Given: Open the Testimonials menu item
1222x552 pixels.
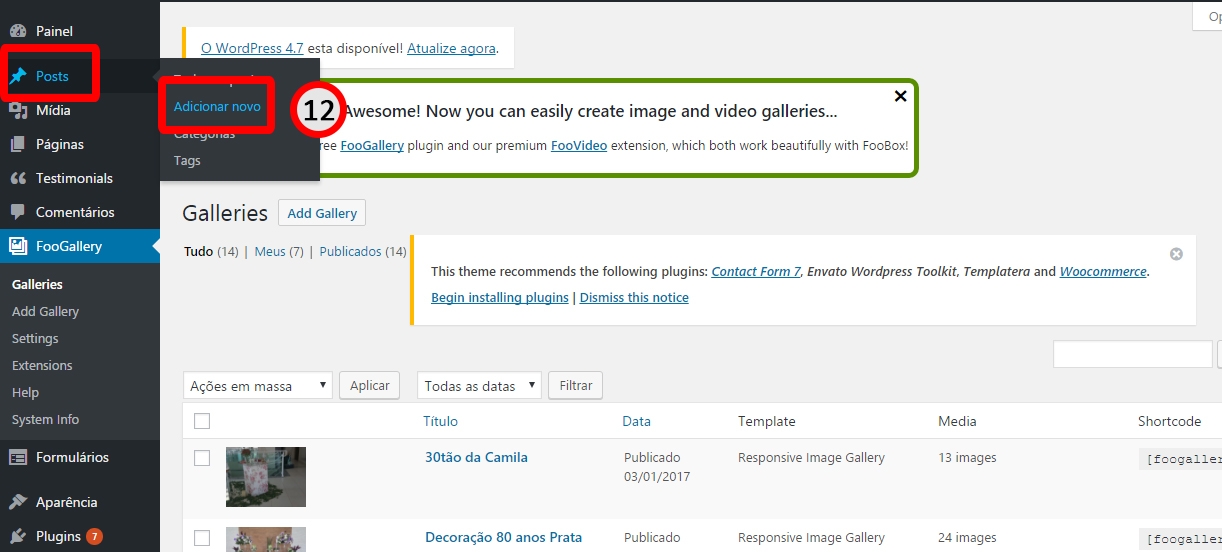Looking at the screenshot, I should (74, 178).
